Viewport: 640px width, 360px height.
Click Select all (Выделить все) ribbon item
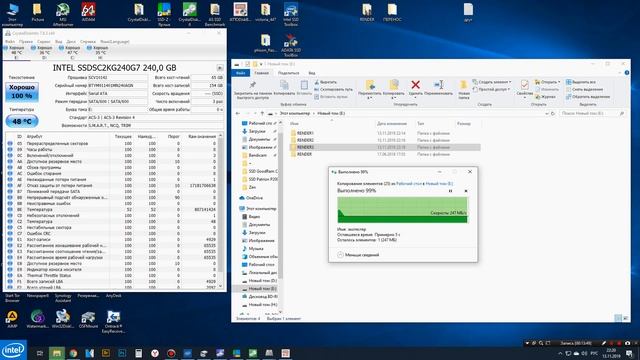(581, 82)
